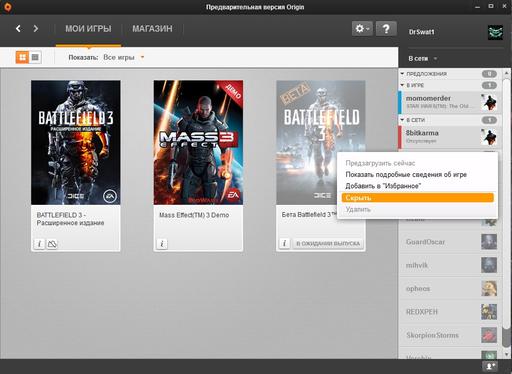Screen dimensions: 512x374
Task: Collapse the В СЕТИ friends group
Action: click(402, 120)
